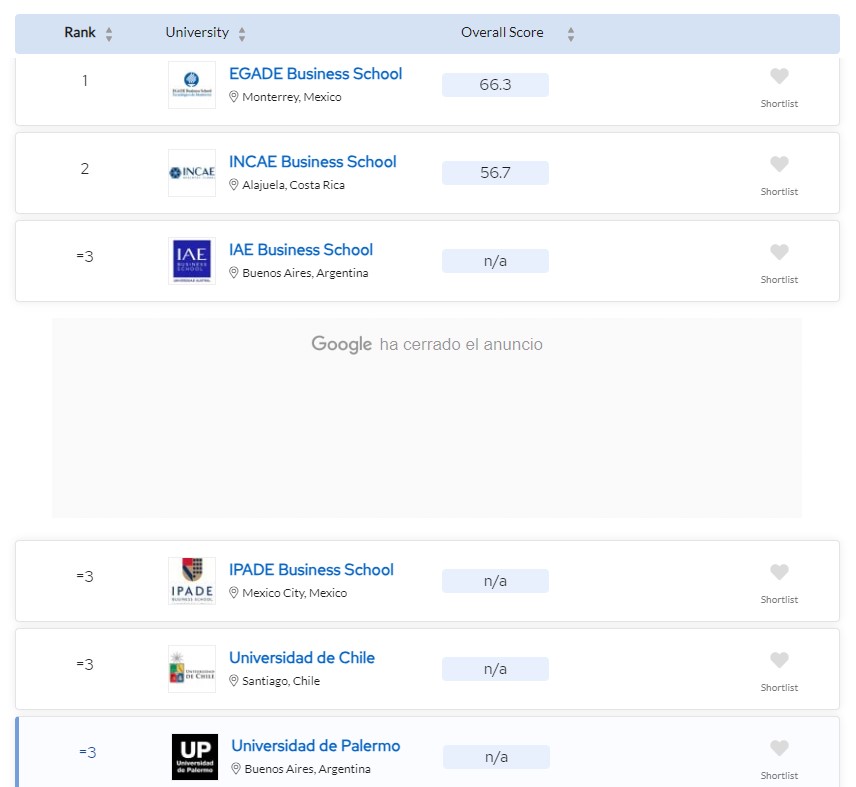Click the heart icon for IPADE Business School
Screen dimensions: 856x787
779,572
